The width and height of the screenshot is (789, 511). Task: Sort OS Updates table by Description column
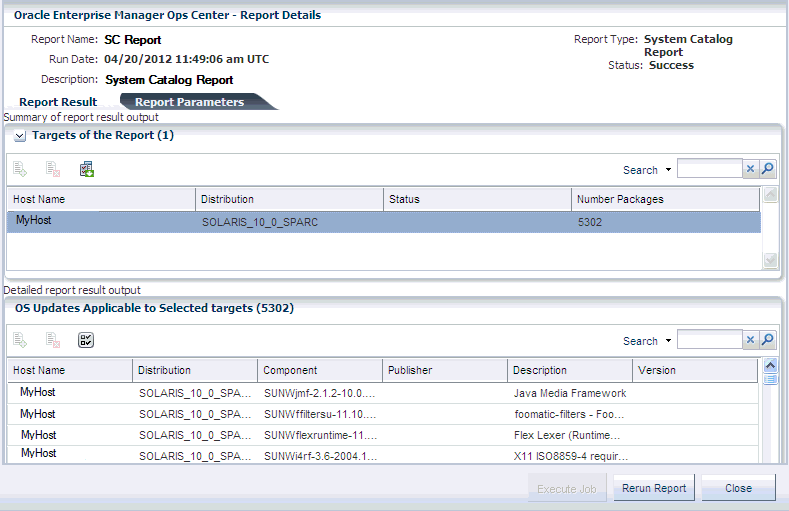pyautogui.click(x=570, y=370)
